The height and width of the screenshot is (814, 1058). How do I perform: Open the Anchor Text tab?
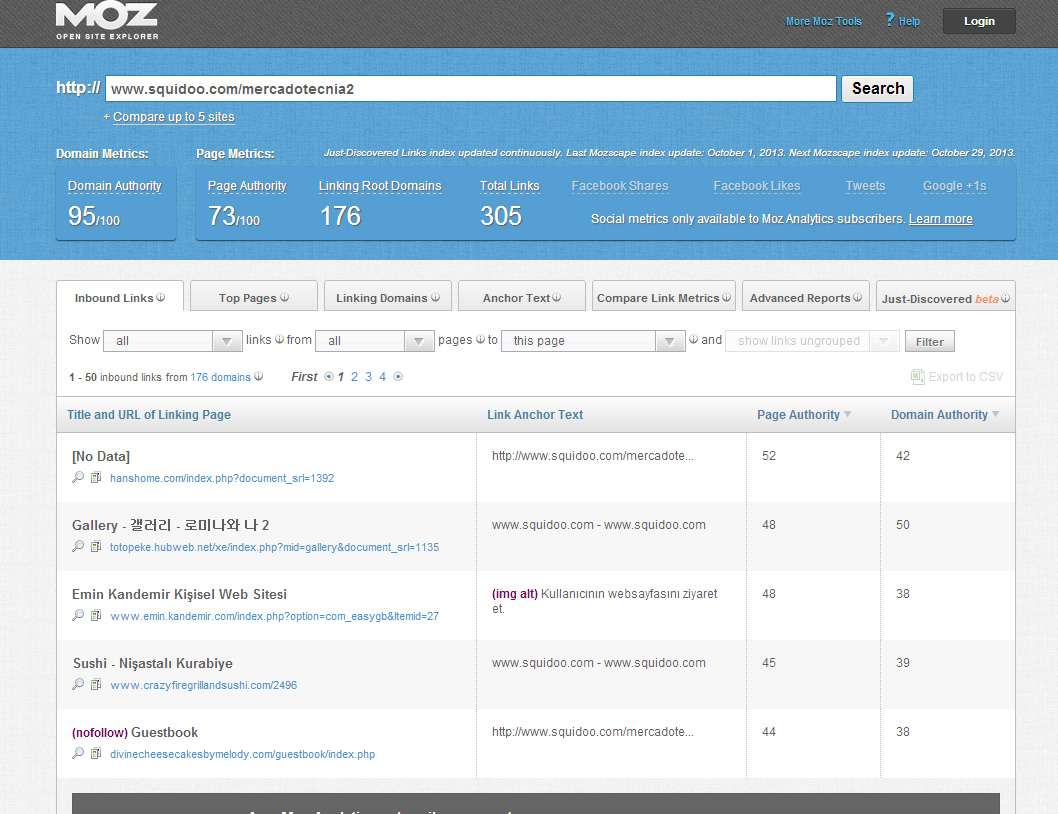point(521,298)
